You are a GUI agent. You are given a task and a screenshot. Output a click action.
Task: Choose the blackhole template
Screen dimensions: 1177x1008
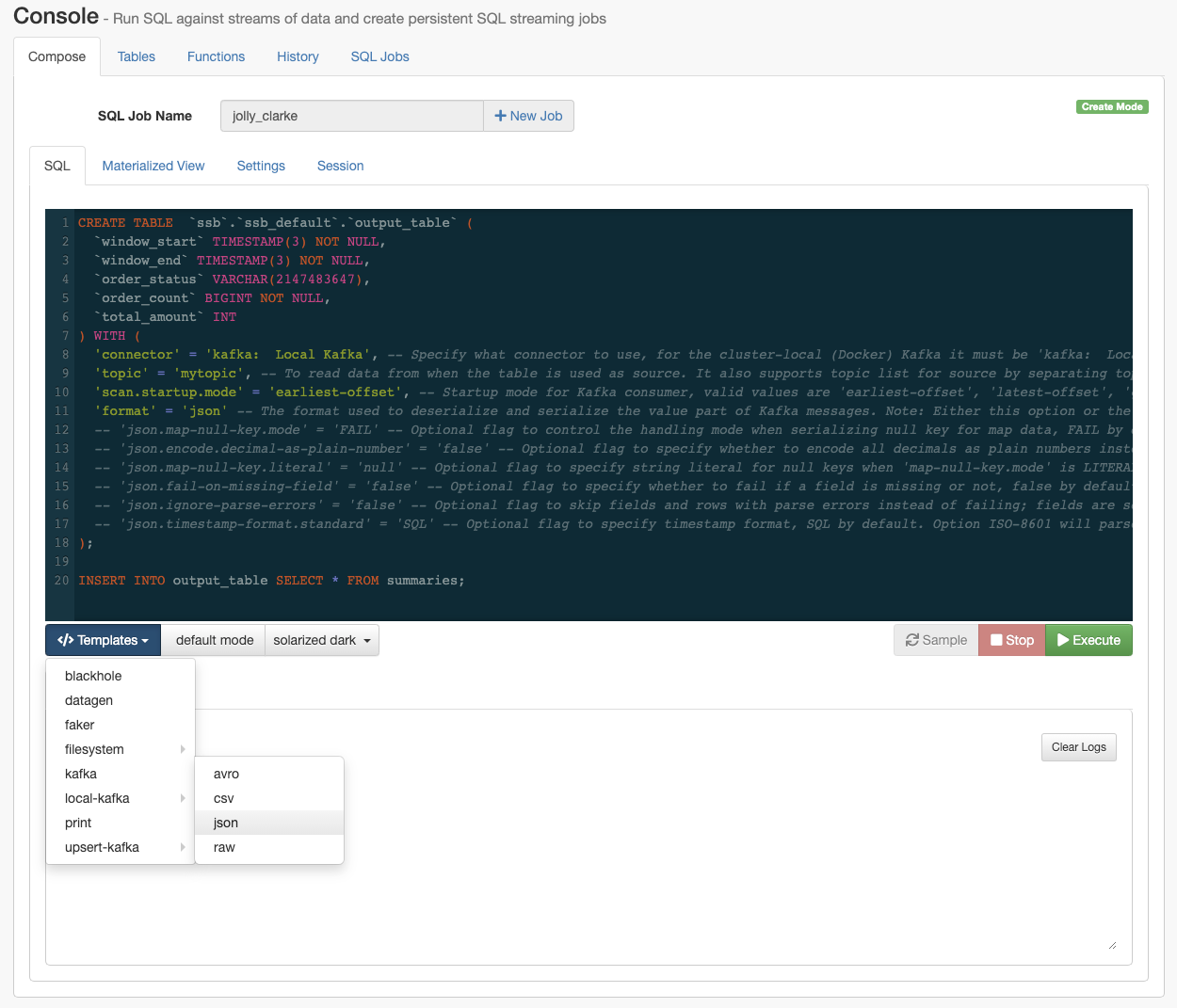(x=93, y=676)
